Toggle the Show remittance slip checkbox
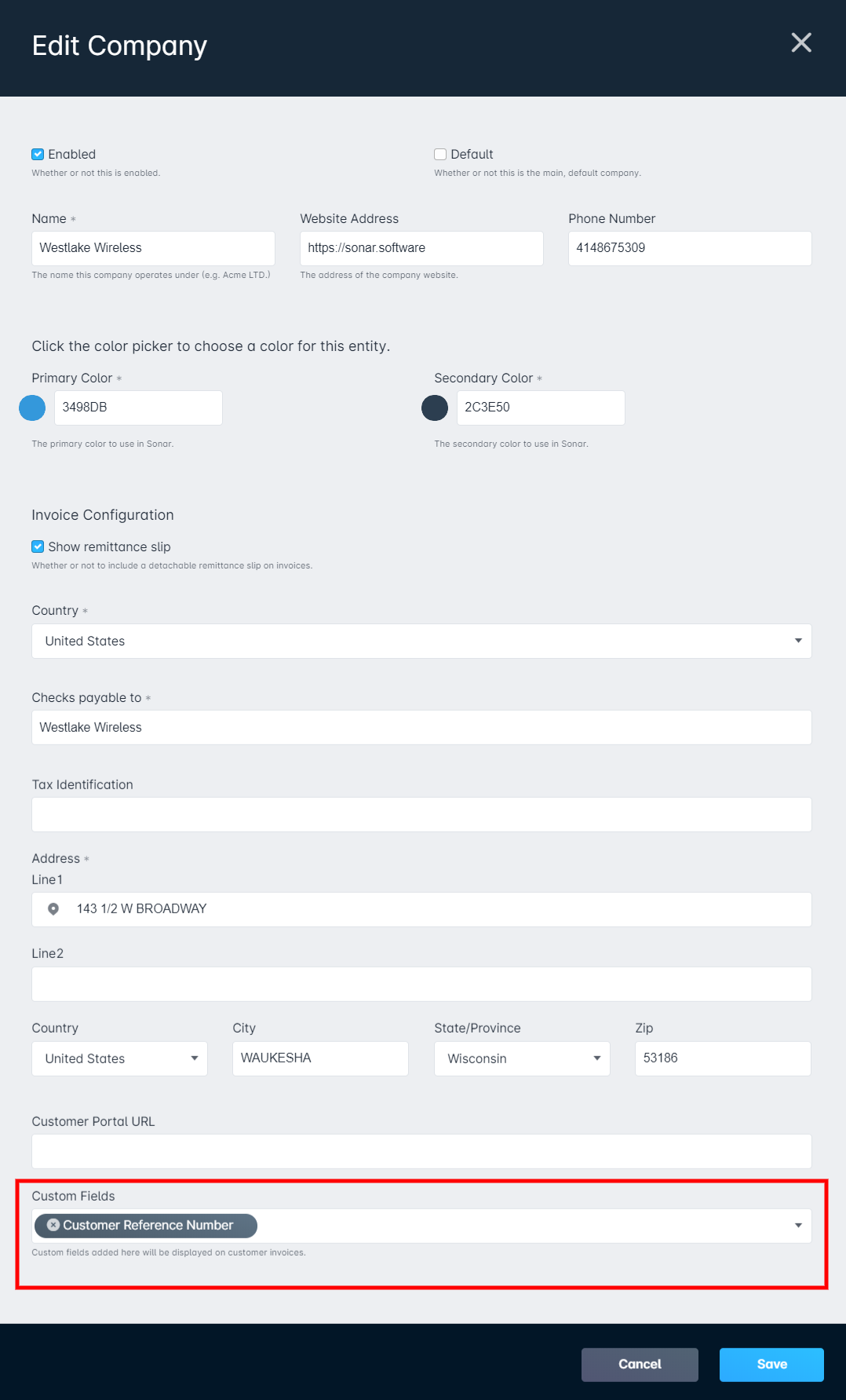 click(x=38, y=546)
